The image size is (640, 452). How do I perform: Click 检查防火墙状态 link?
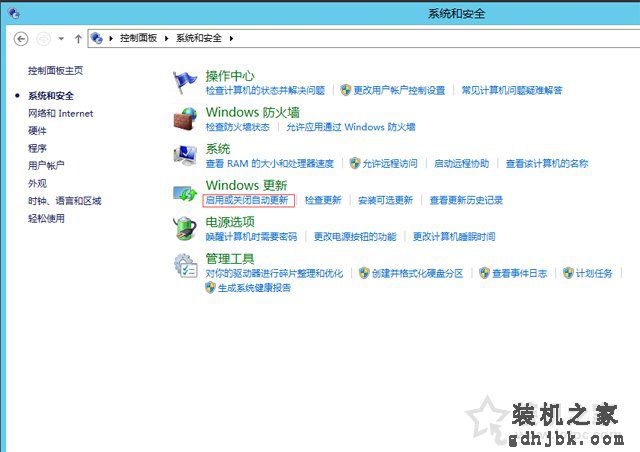point(238,127)
